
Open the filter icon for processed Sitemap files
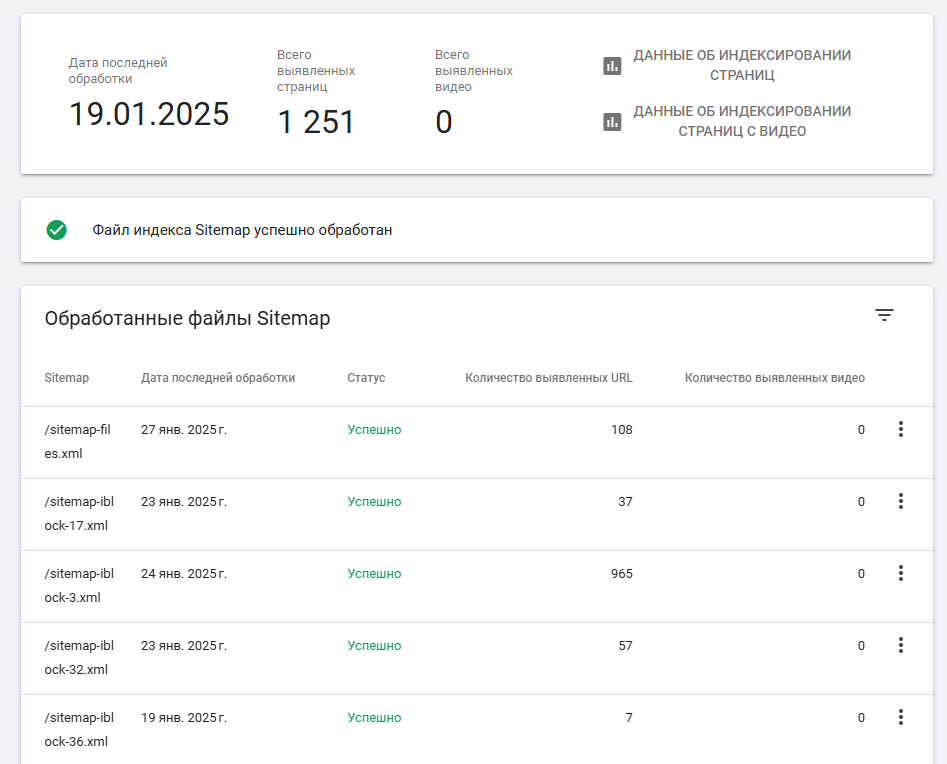[x=884, y=315]
